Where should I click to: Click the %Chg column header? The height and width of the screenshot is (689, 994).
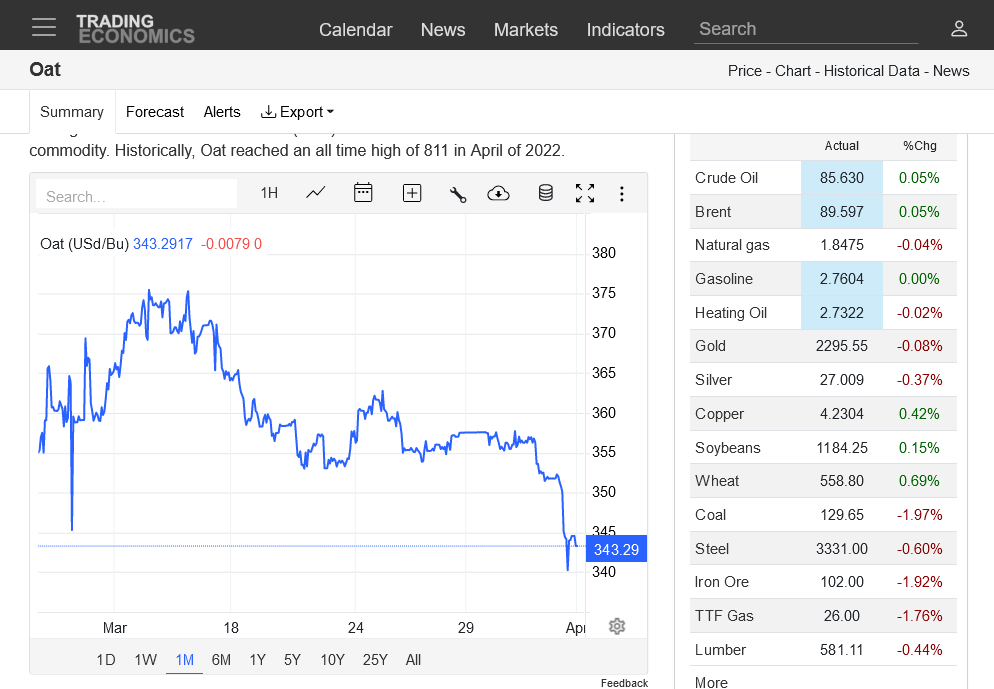[x=919, y=146]
